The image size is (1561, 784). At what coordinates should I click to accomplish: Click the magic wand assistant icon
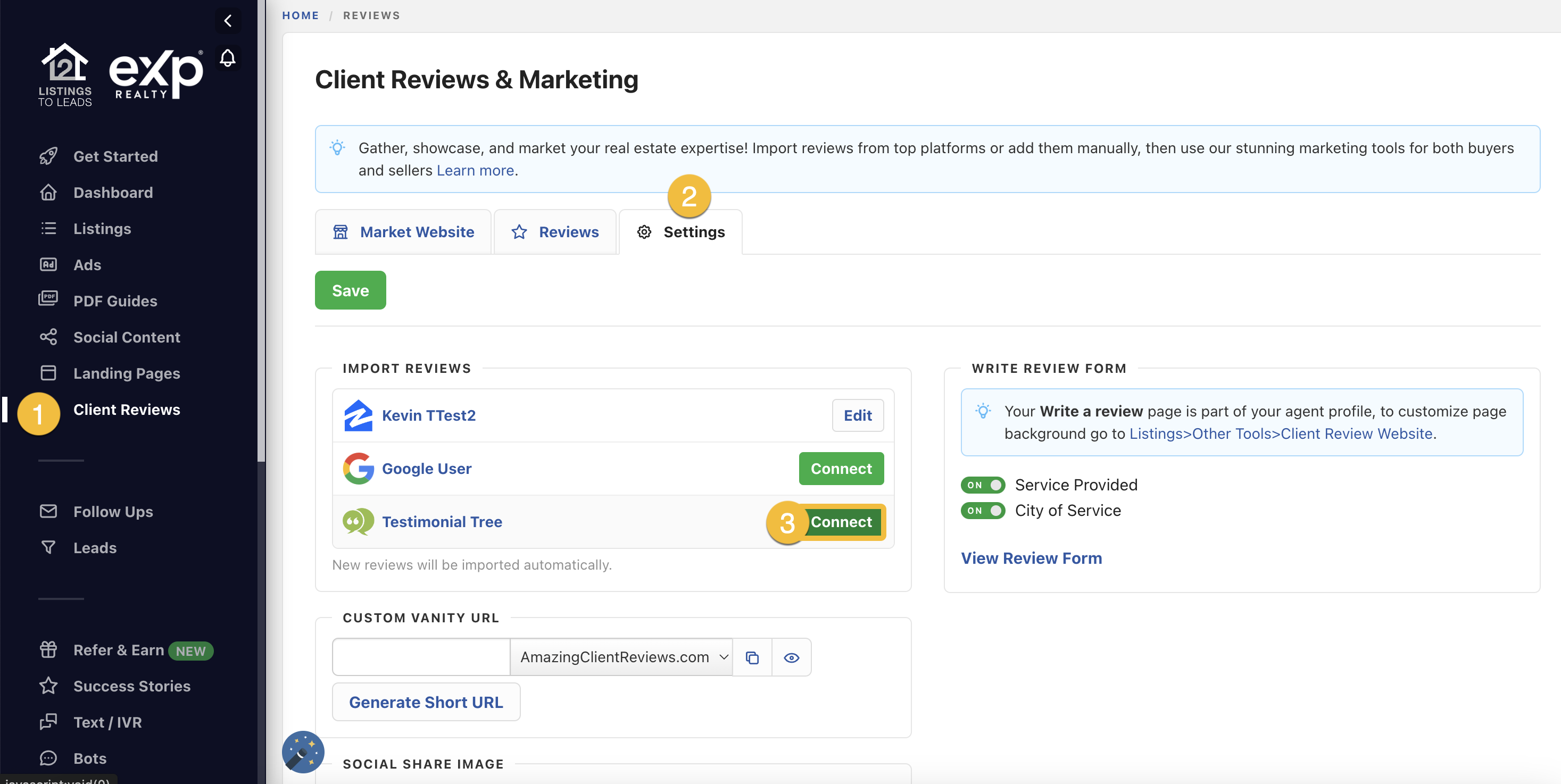click(x=303, y=752)
